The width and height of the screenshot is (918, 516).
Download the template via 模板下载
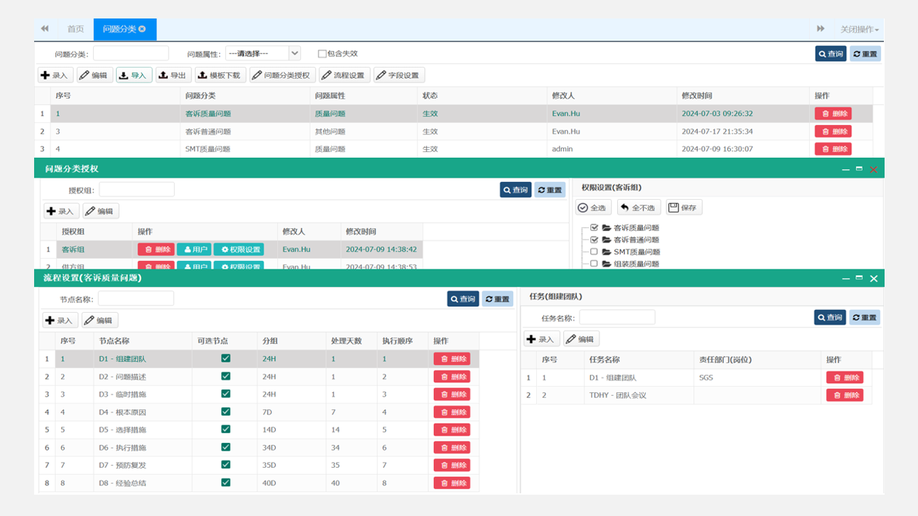coord(219,75)
